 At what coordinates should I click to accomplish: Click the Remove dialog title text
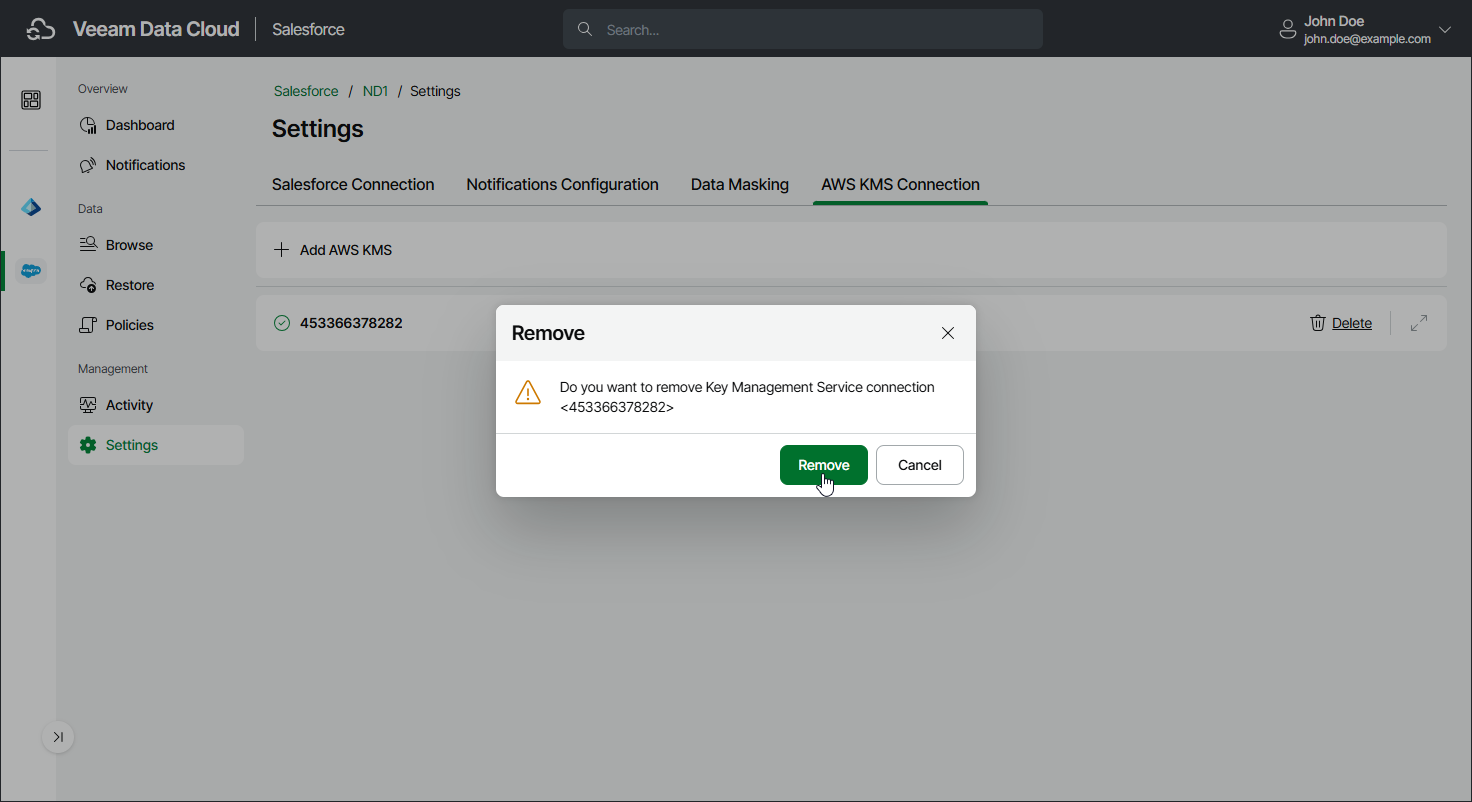[x=548, y=333]
